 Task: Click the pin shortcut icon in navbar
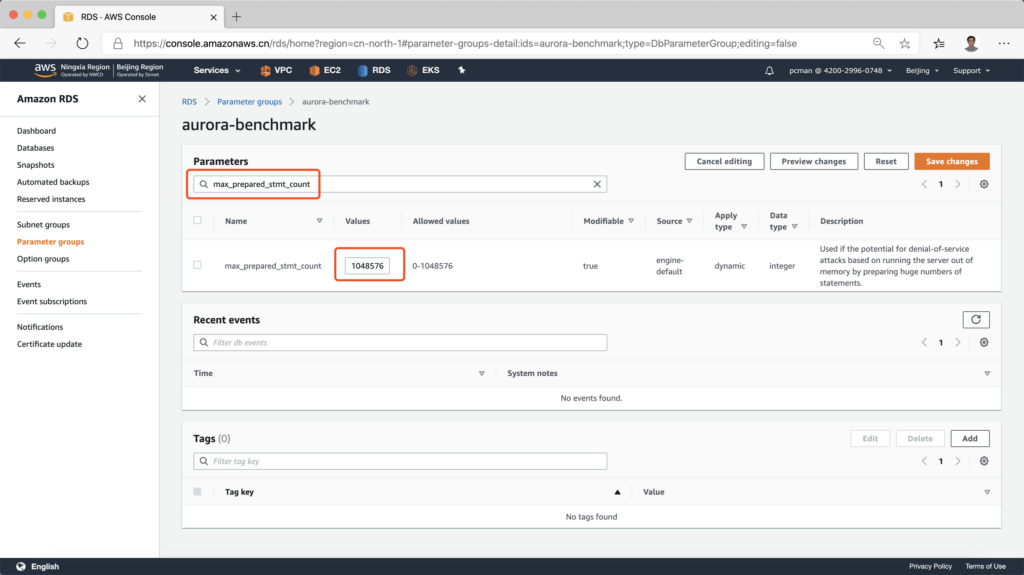(x=461, y=71)
